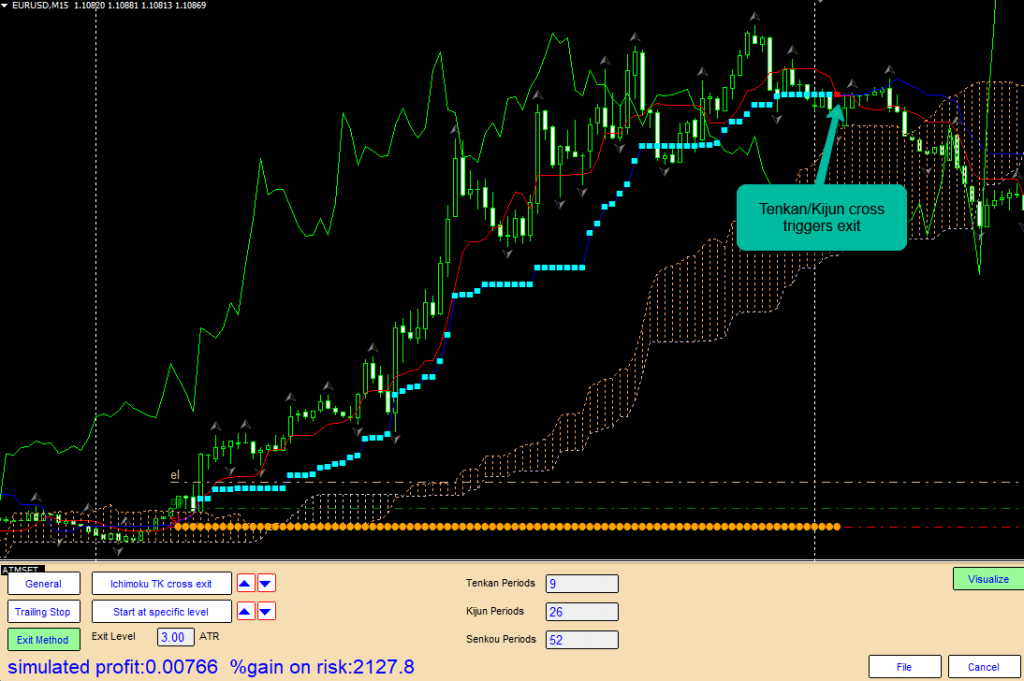1024x681 pixels.
Task: Click down arrow beside Start at specific level
Action: coord(266,611)
